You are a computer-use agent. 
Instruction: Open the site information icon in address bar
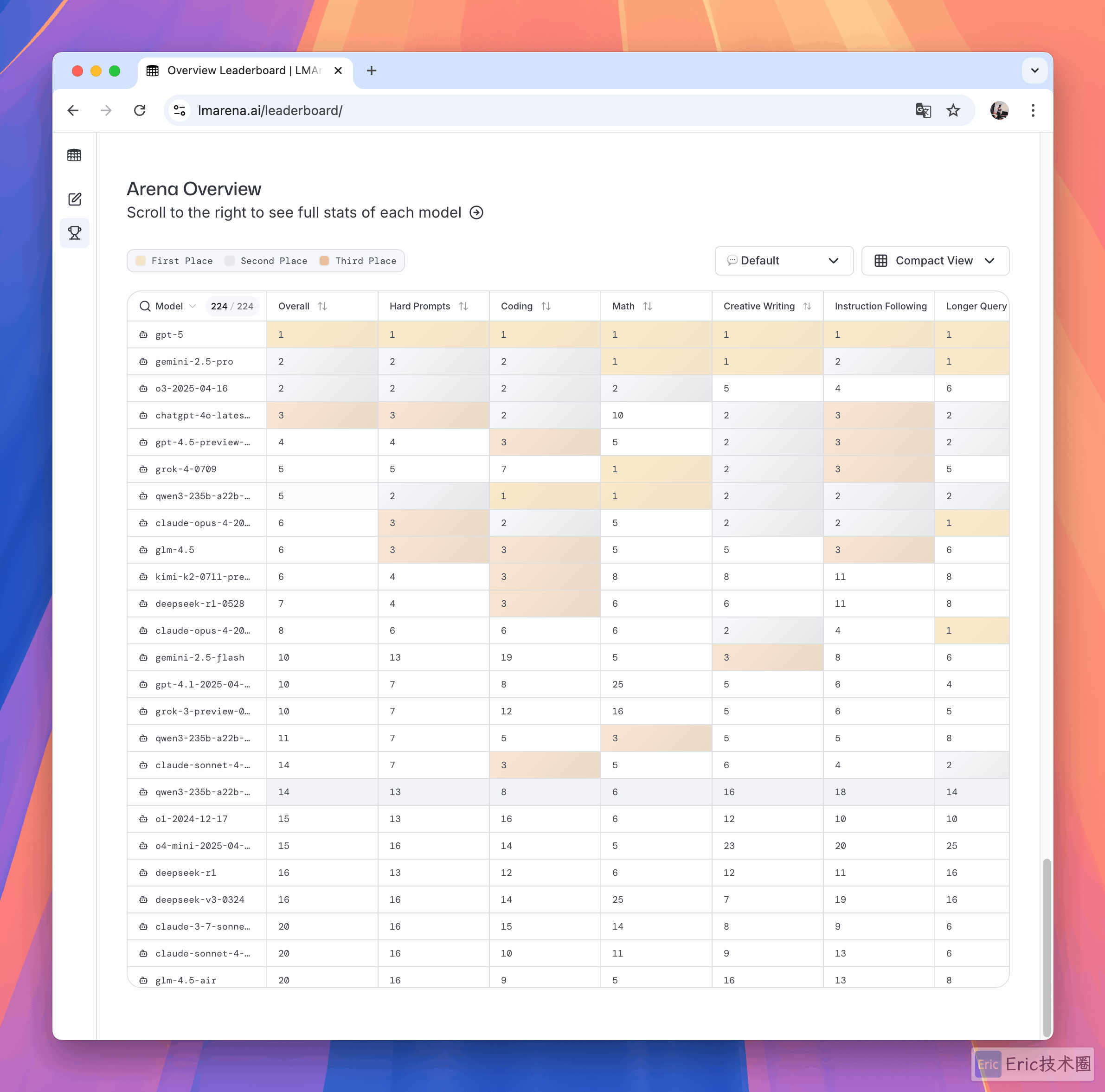(180, 110)
